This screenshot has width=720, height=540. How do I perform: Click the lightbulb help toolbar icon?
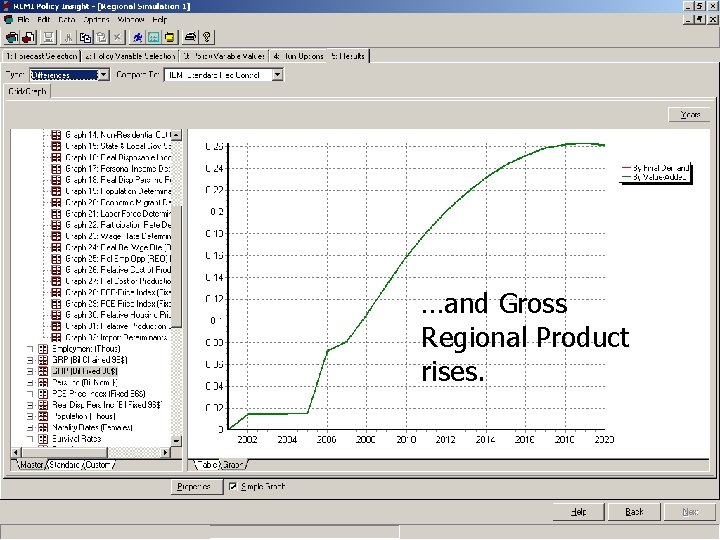(207, 37)
